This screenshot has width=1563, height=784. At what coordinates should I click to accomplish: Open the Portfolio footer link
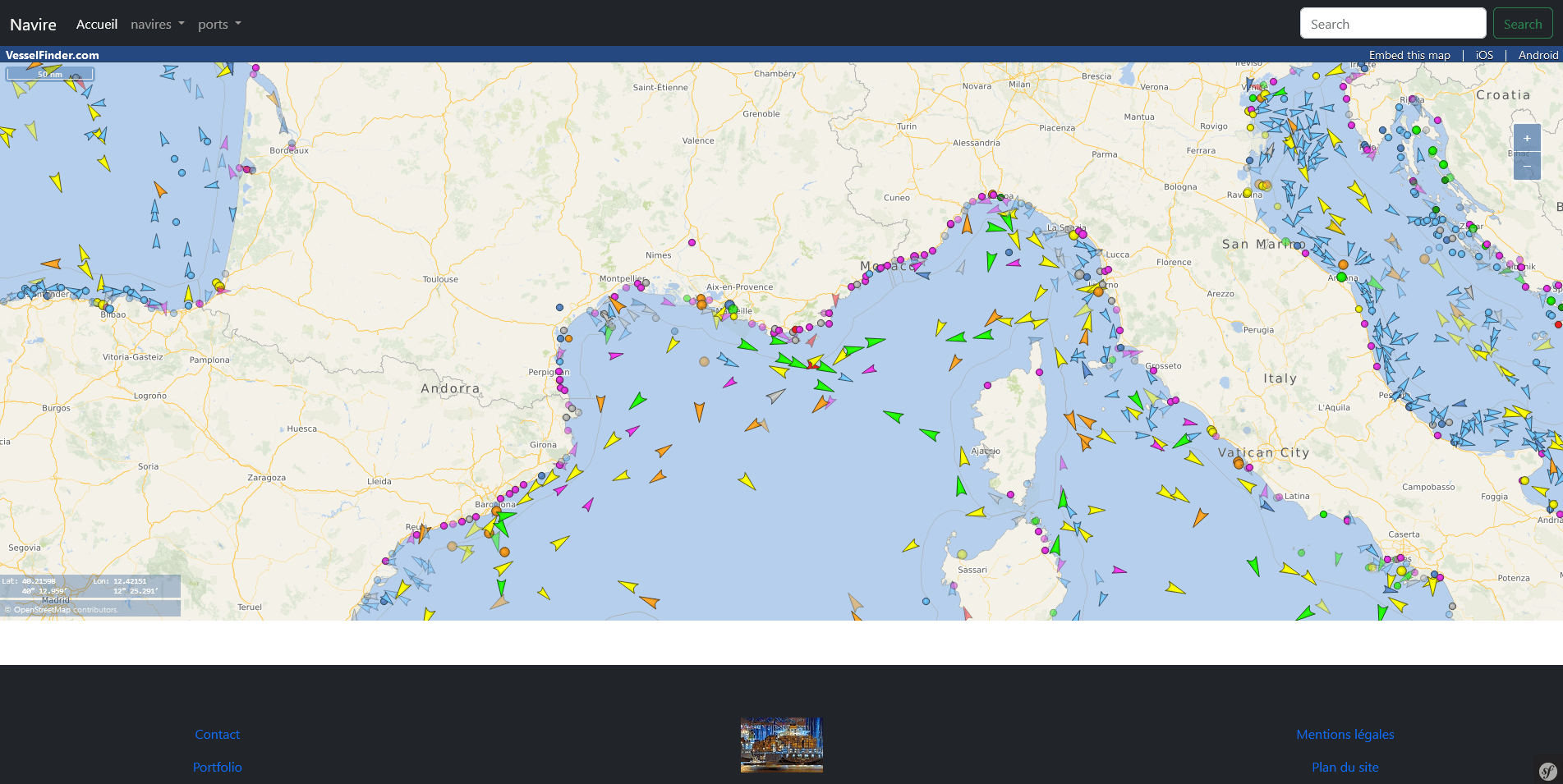point(218,768)
